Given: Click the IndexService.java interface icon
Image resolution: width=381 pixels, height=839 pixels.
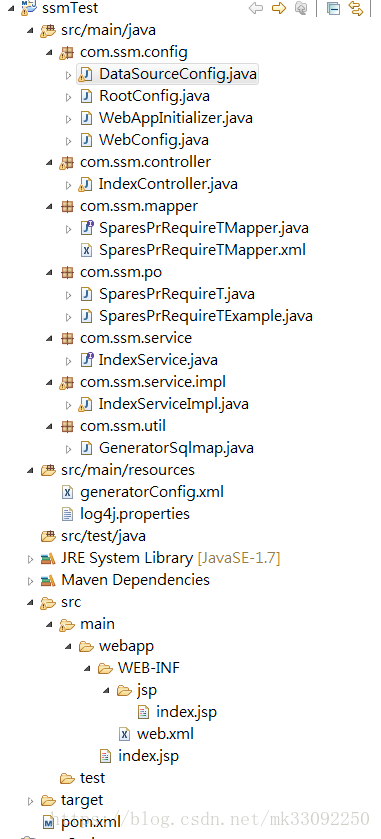Looking at the screenshot, I should tap(86, 360).
